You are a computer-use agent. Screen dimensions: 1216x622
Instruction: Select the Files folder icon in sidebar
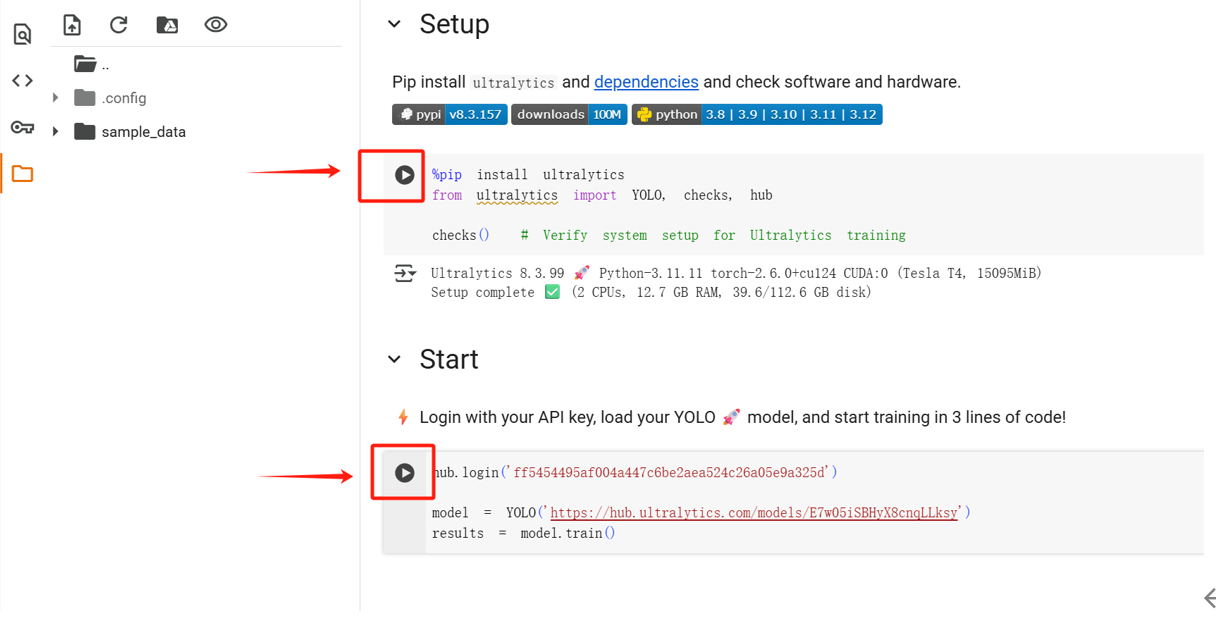point(22,173)
